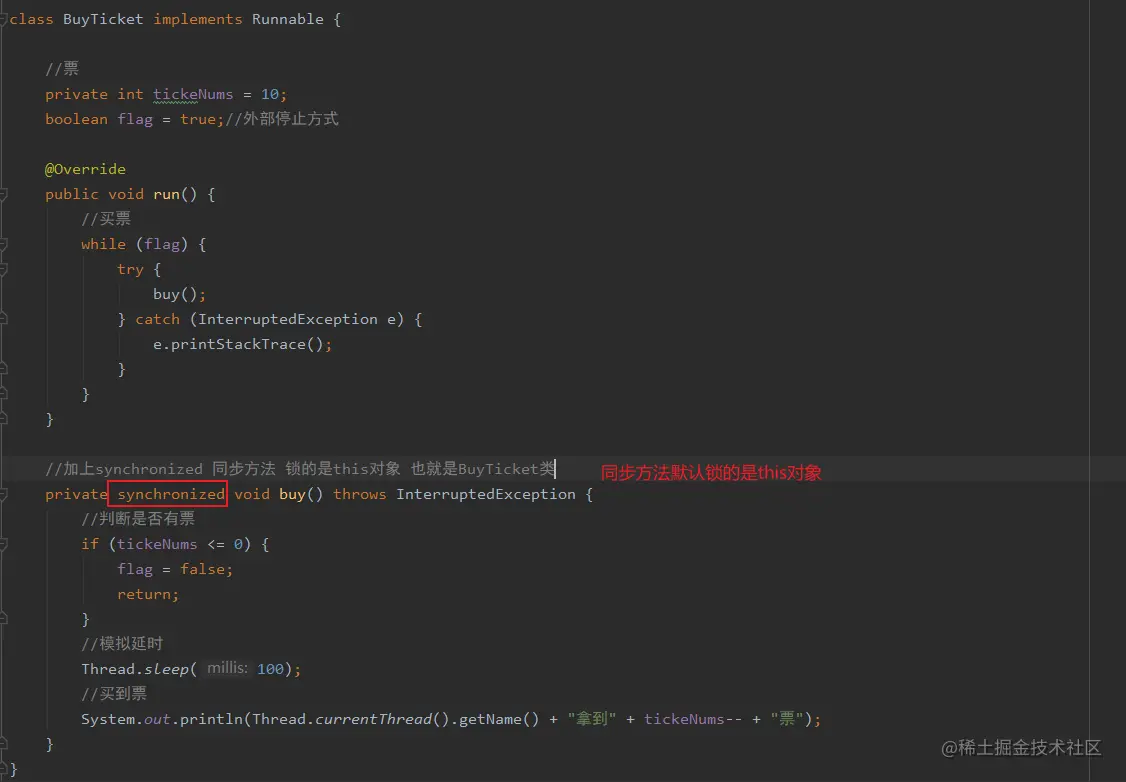Click 'tickeNums--' in the println statement
Viewport: 1126px width, 782px height.
pyautogui.click(x=692, y=719)
